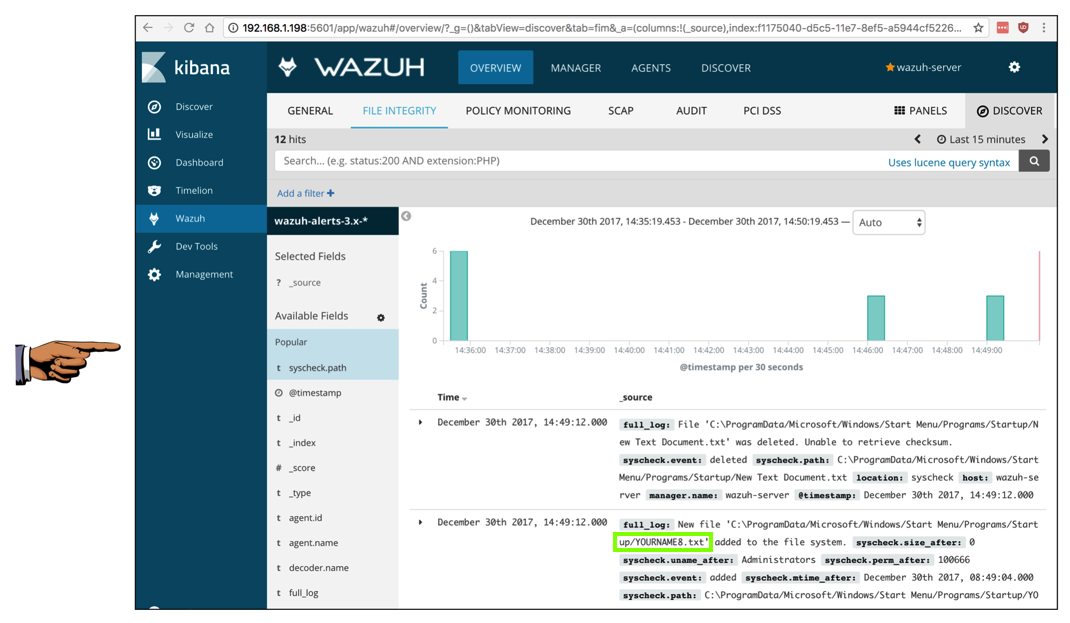Collapse the fields sidebar arrow
The height and width of the screenshot is (623, 1070).
click(x=406, y=216)
